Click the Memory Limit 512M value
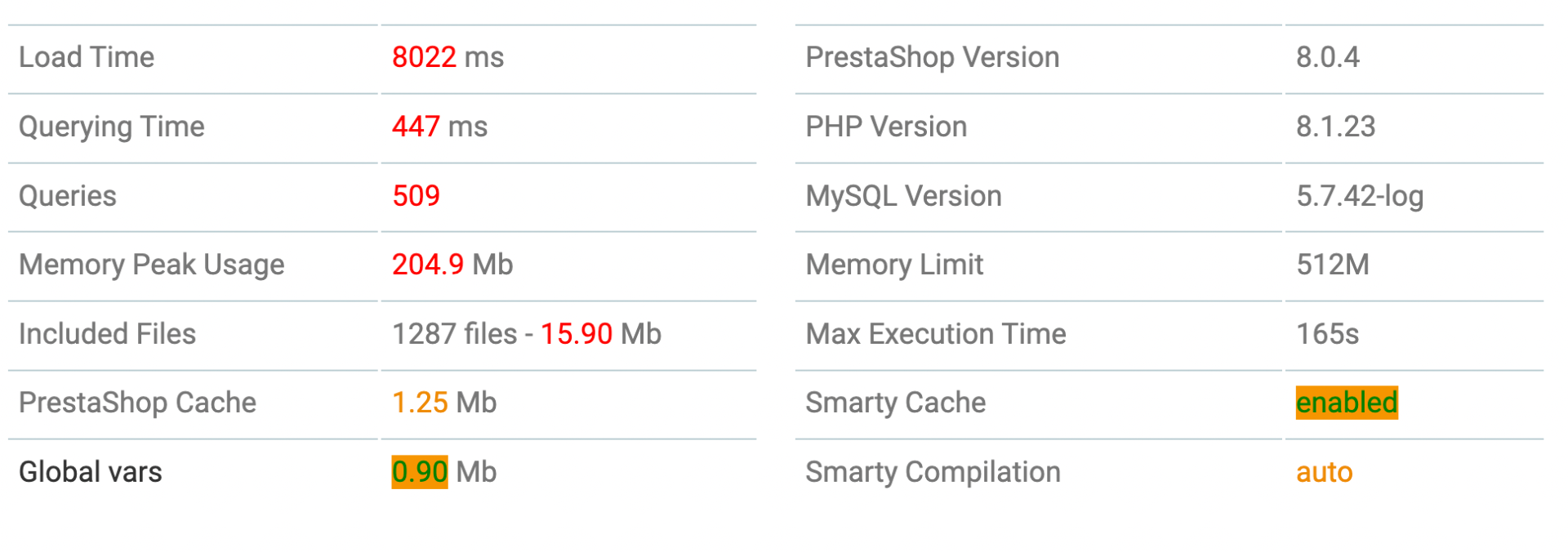Image resolution: width=1568 pixels, height=552 pixels. (1332, 265)
